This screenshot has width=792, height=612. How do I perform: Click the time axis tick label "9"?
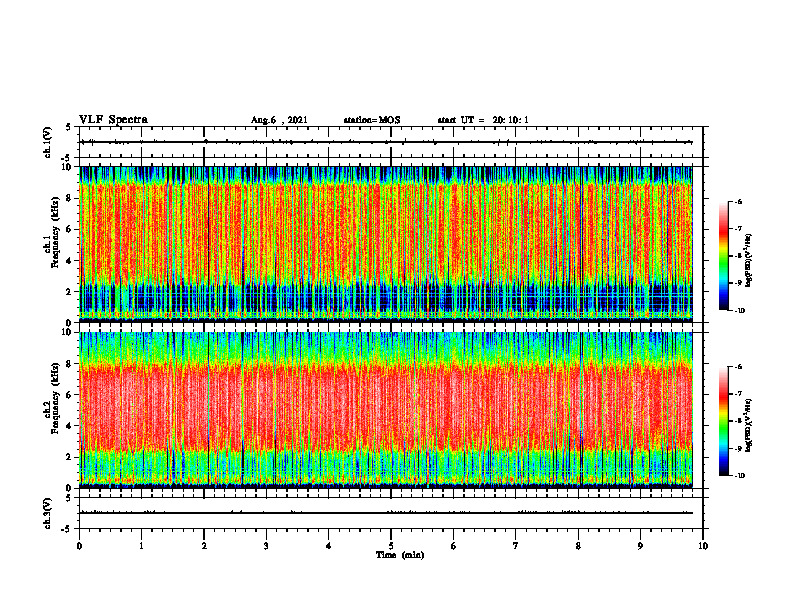click(640, 546)
